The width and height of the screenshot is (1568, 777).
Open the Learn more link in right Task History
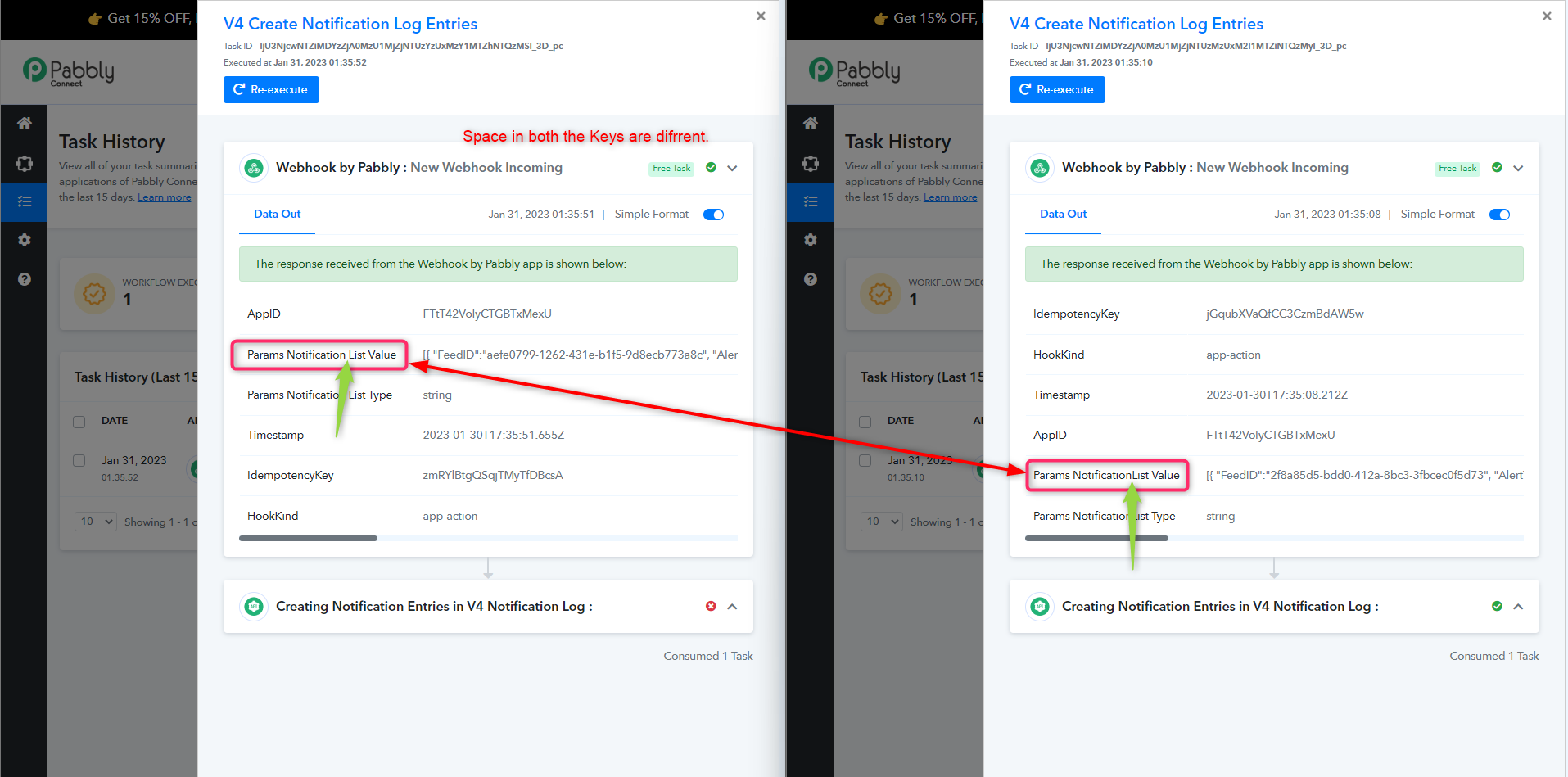(x=950, y=197)
